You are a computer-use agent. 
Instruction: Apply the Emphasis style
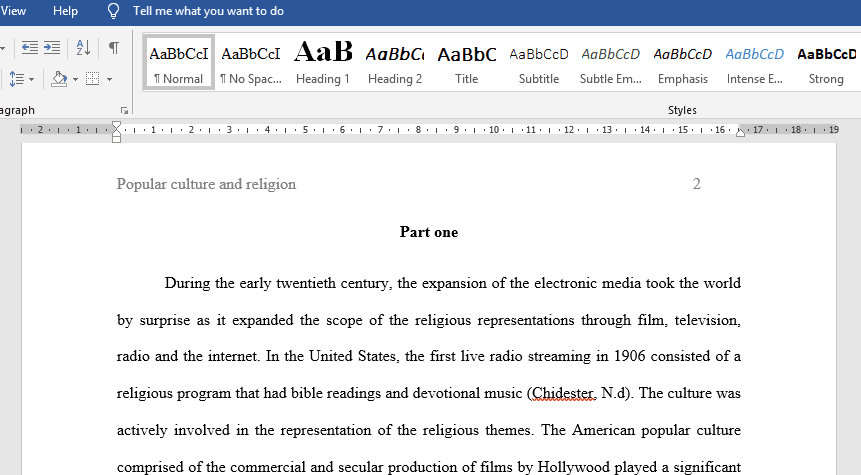coord(683,63)
